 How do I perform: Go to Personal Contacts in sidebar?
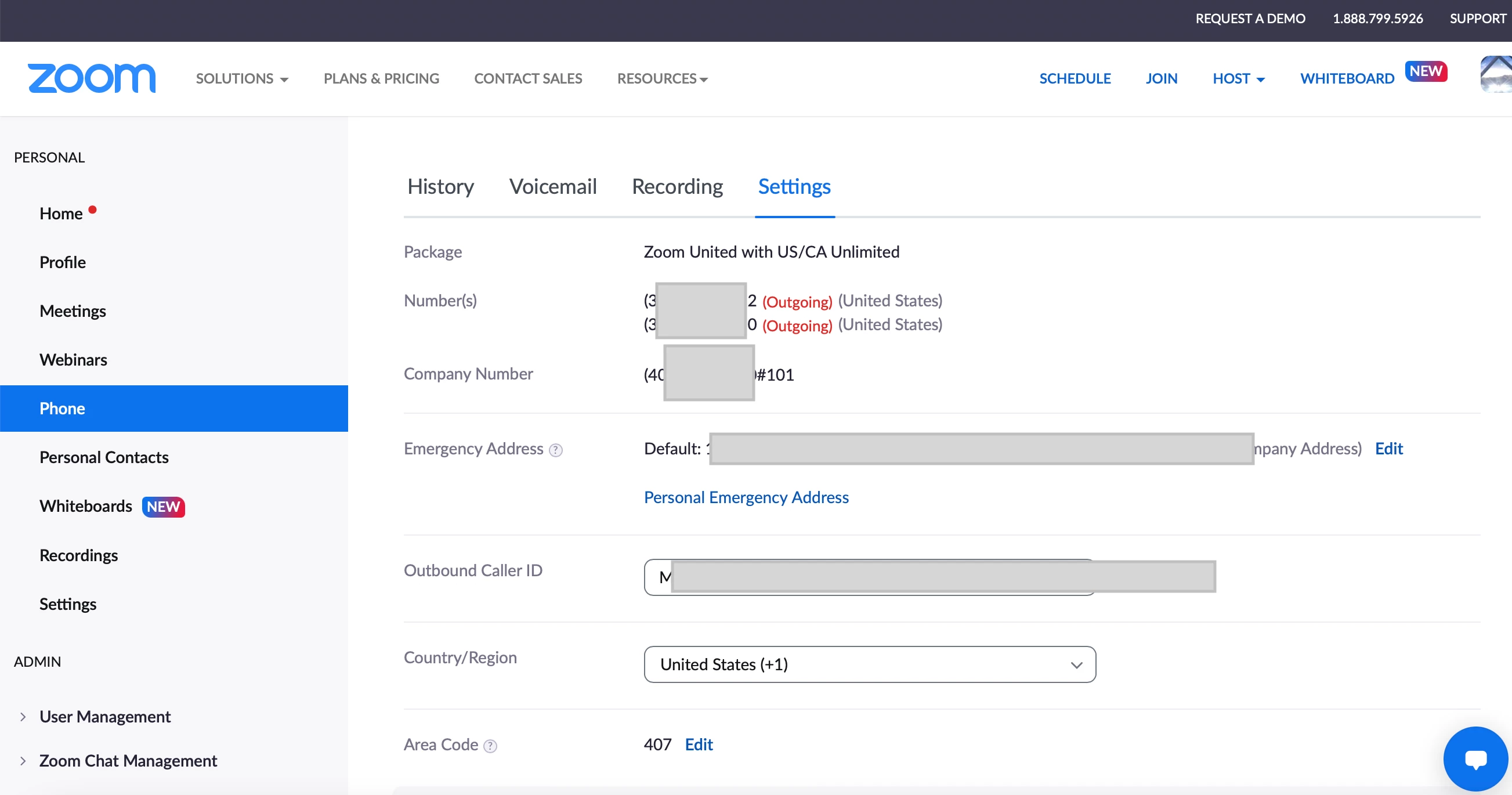click(104, 457)
